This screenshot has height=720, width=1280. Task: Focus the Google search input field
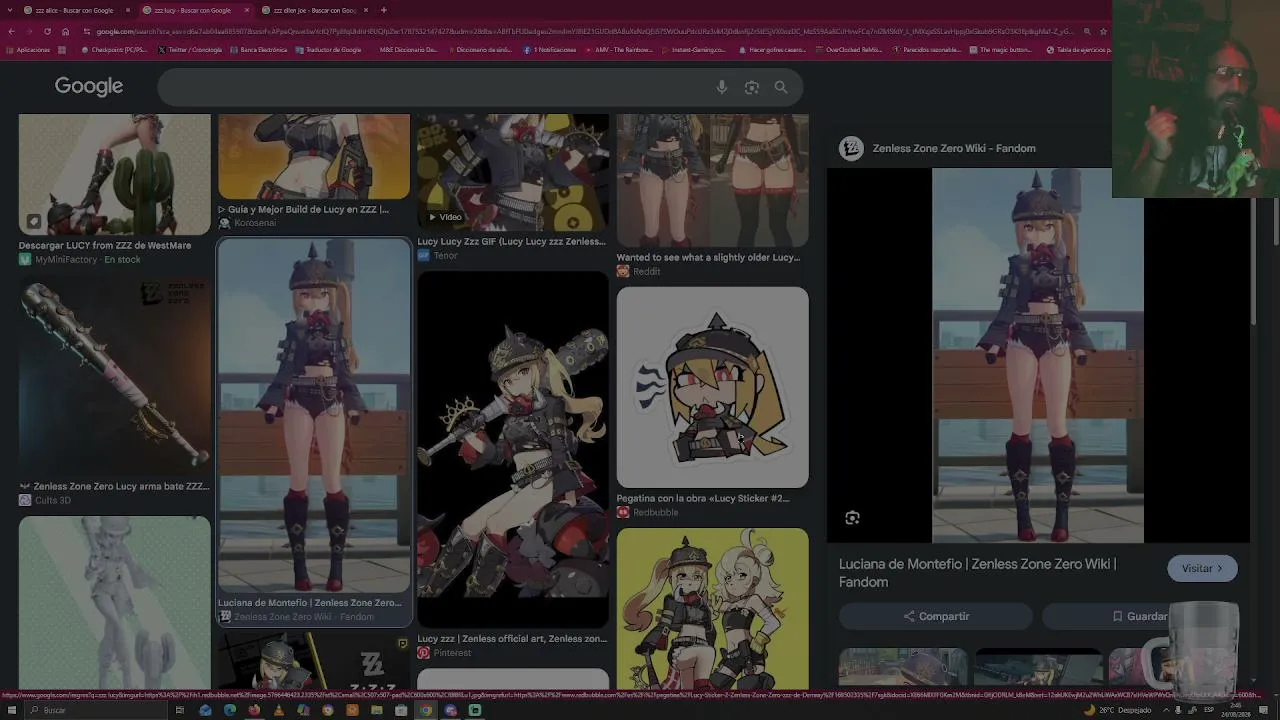pyautogui.click(x=435, y=88)
